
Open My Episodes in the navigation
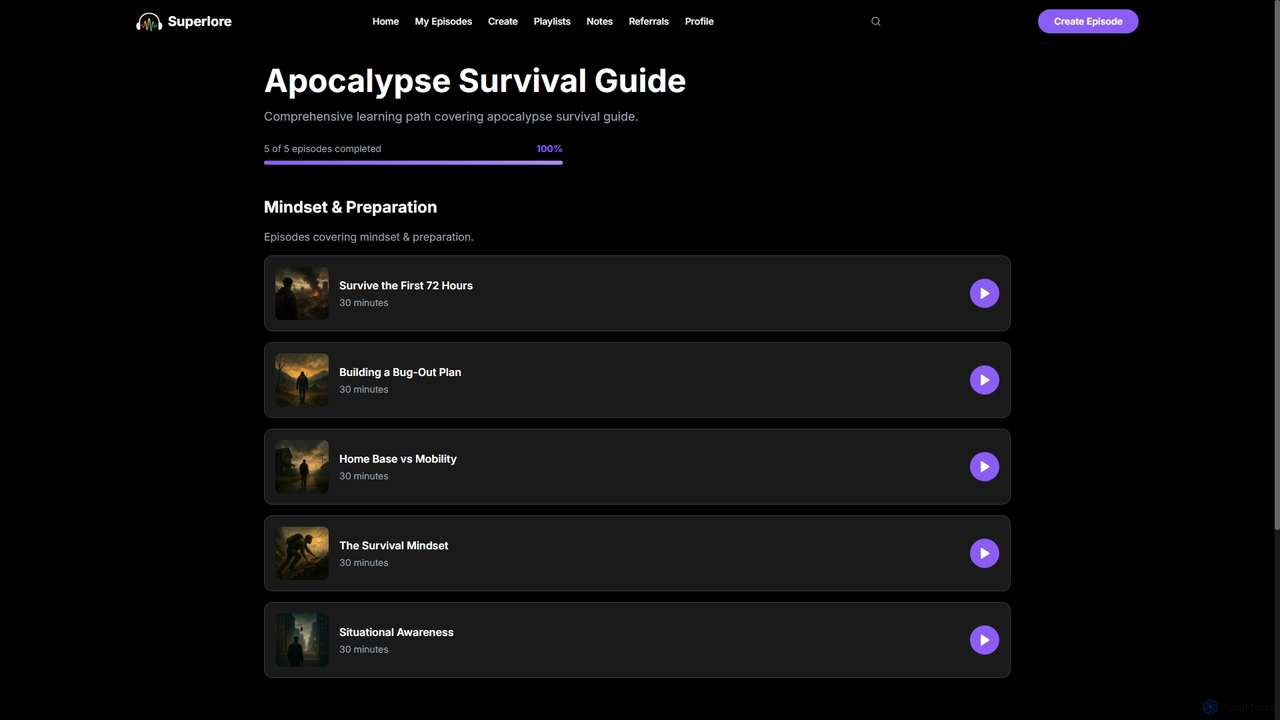(x=443, y=21)
